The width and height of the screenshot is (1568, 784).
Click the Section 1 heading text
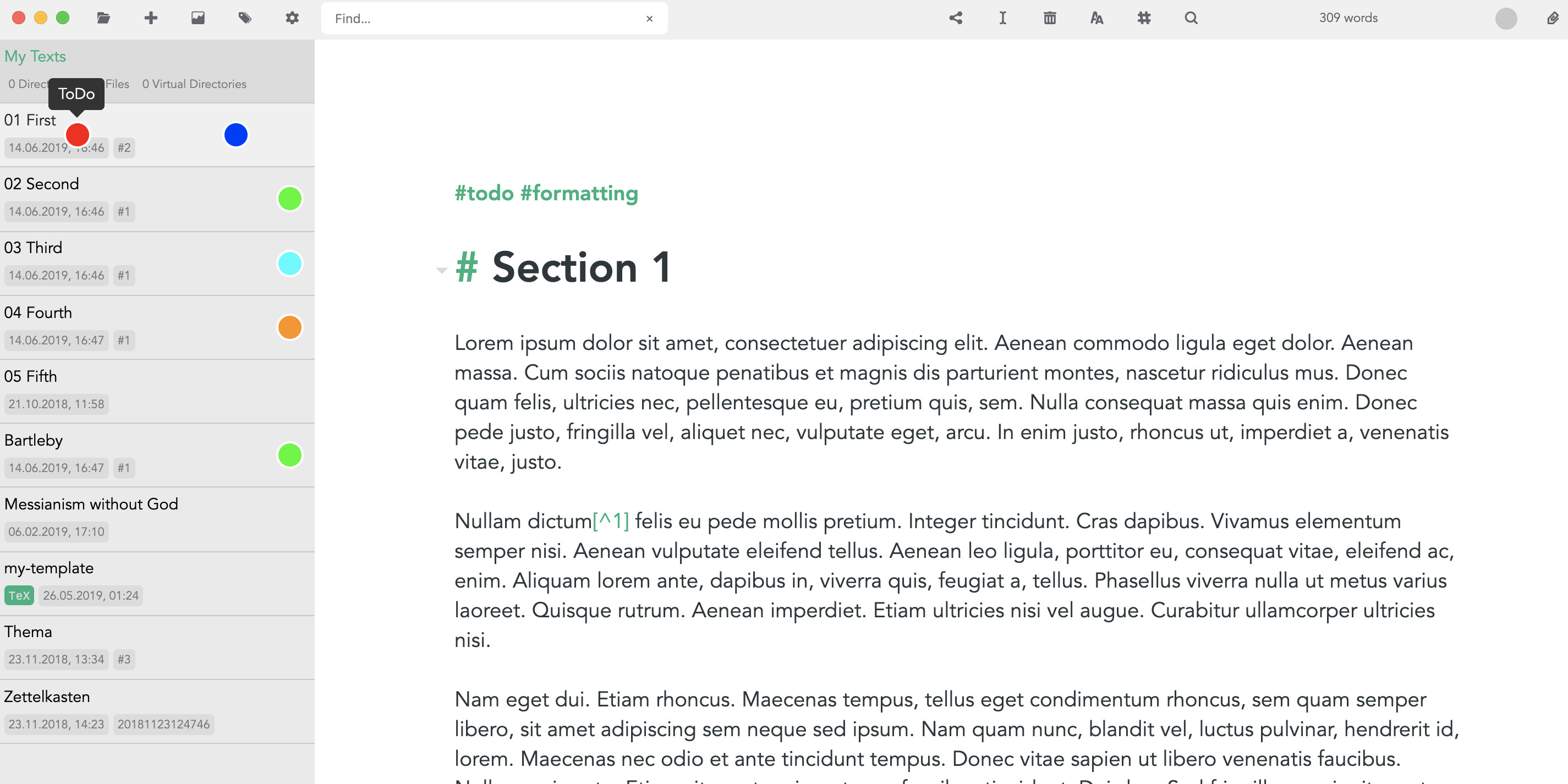[582, 267]
